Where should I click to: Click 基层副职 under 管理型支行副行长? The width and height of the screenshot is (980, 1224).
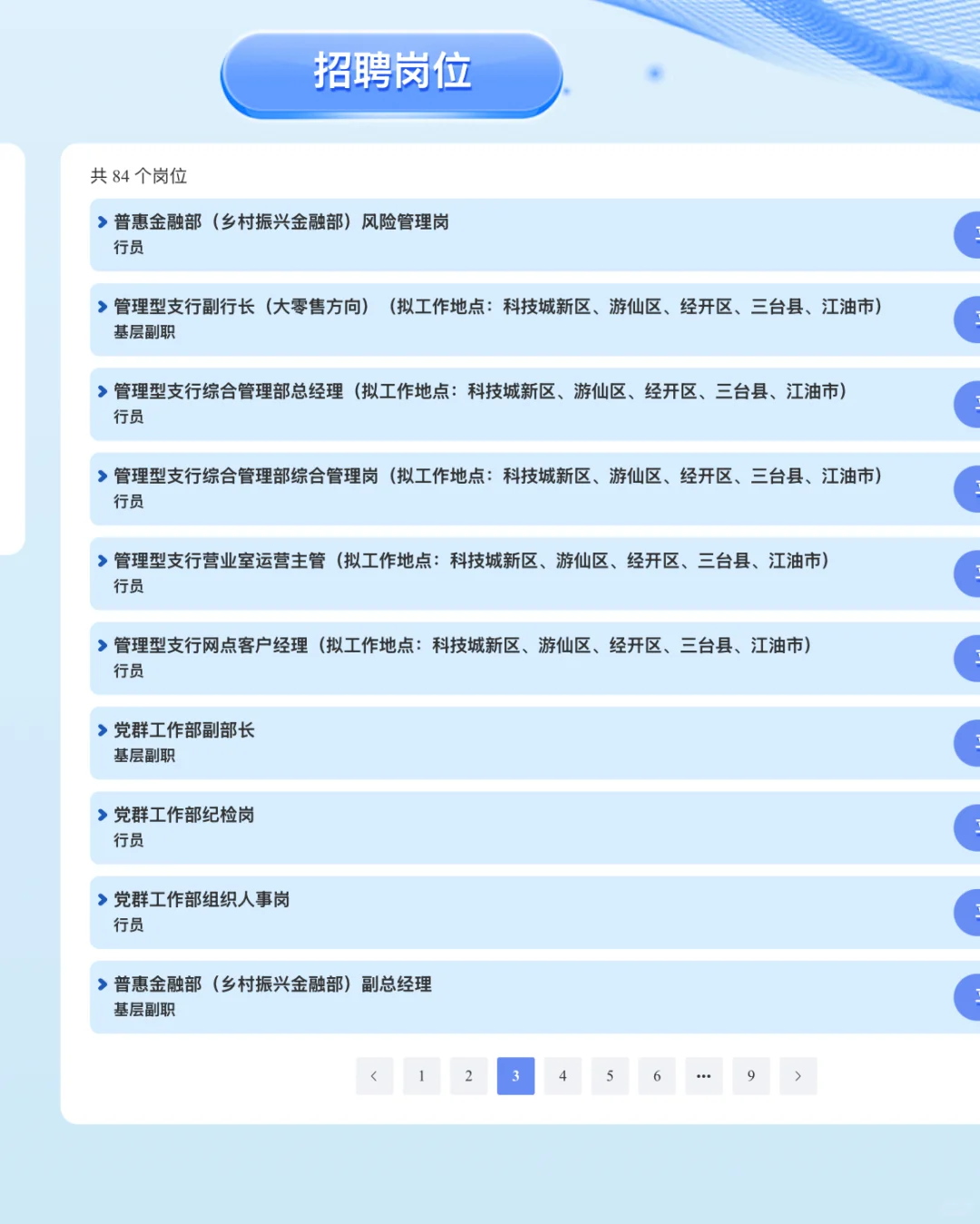[144, 332]
